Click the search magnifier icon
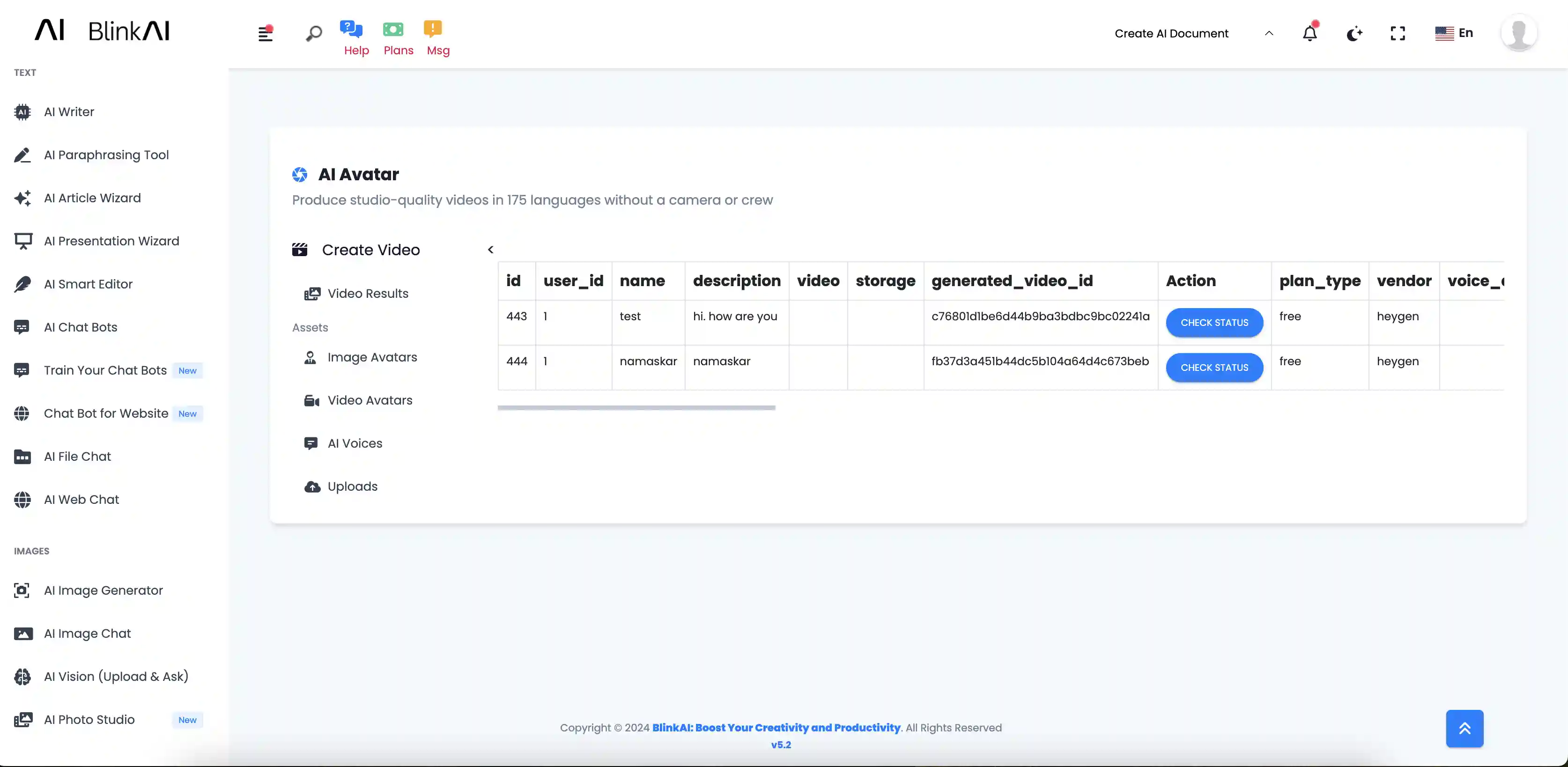Screen dimensions: 1568x767 point(313,34)
